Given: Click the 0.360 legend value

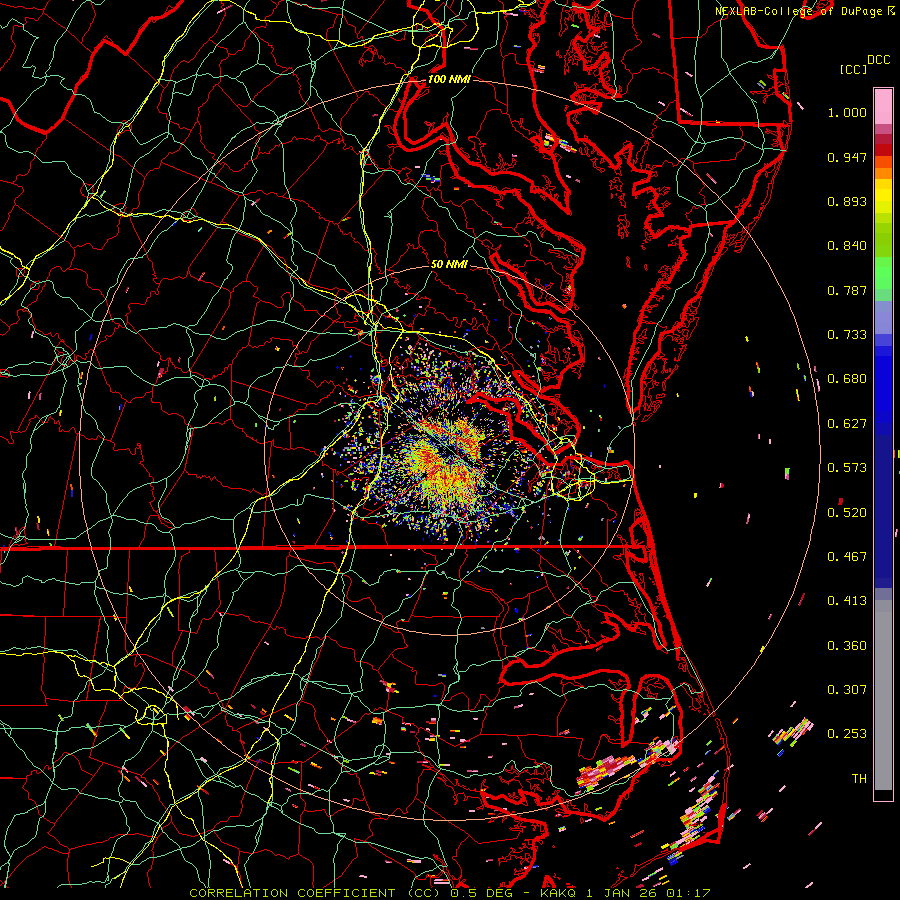Looking at the screenshot, I should [847, 646].
